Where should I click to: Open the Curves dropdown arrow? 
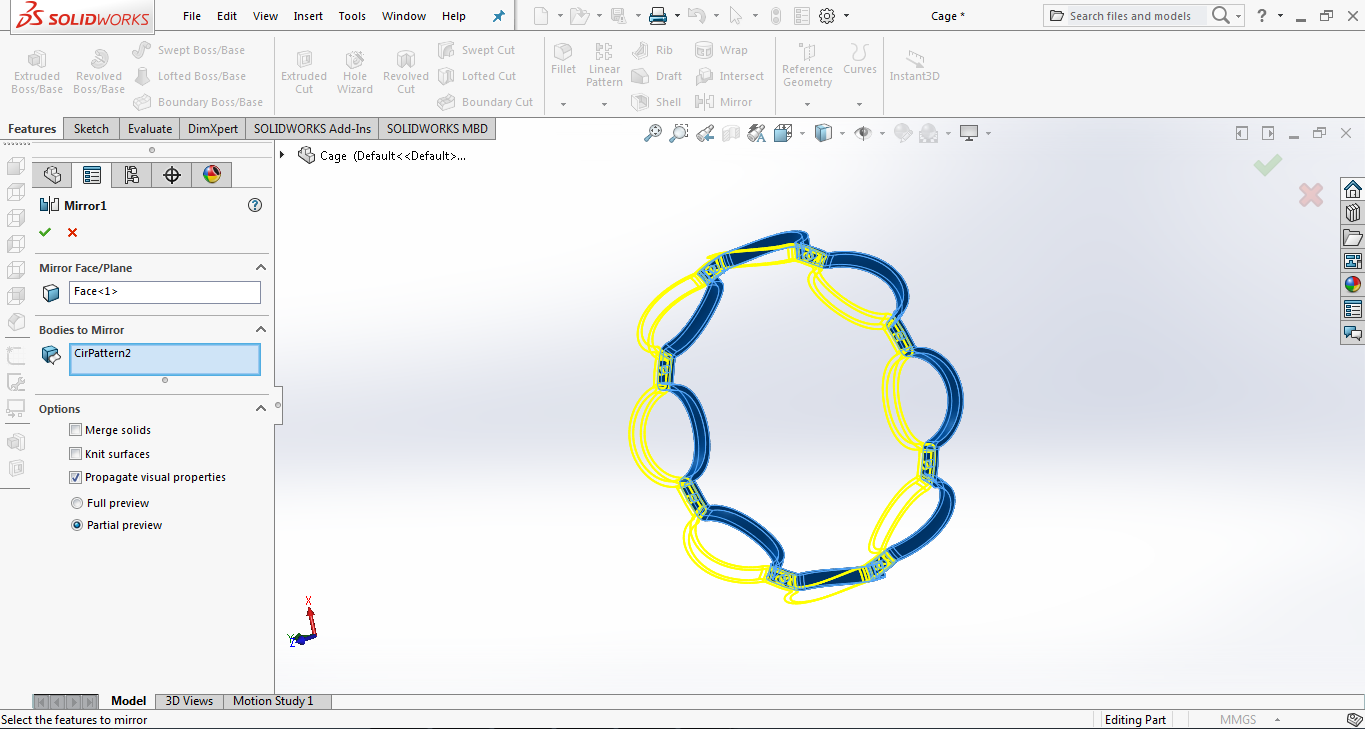click(859, 104)
